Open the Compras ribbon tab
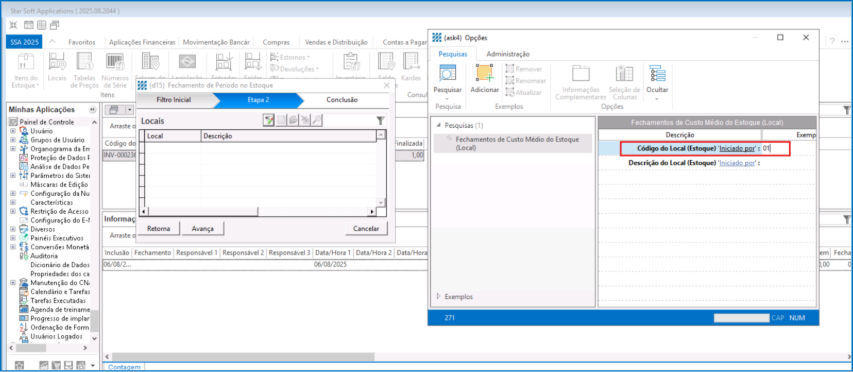Viewport: 853px width, 372px height. click(276, 42)
